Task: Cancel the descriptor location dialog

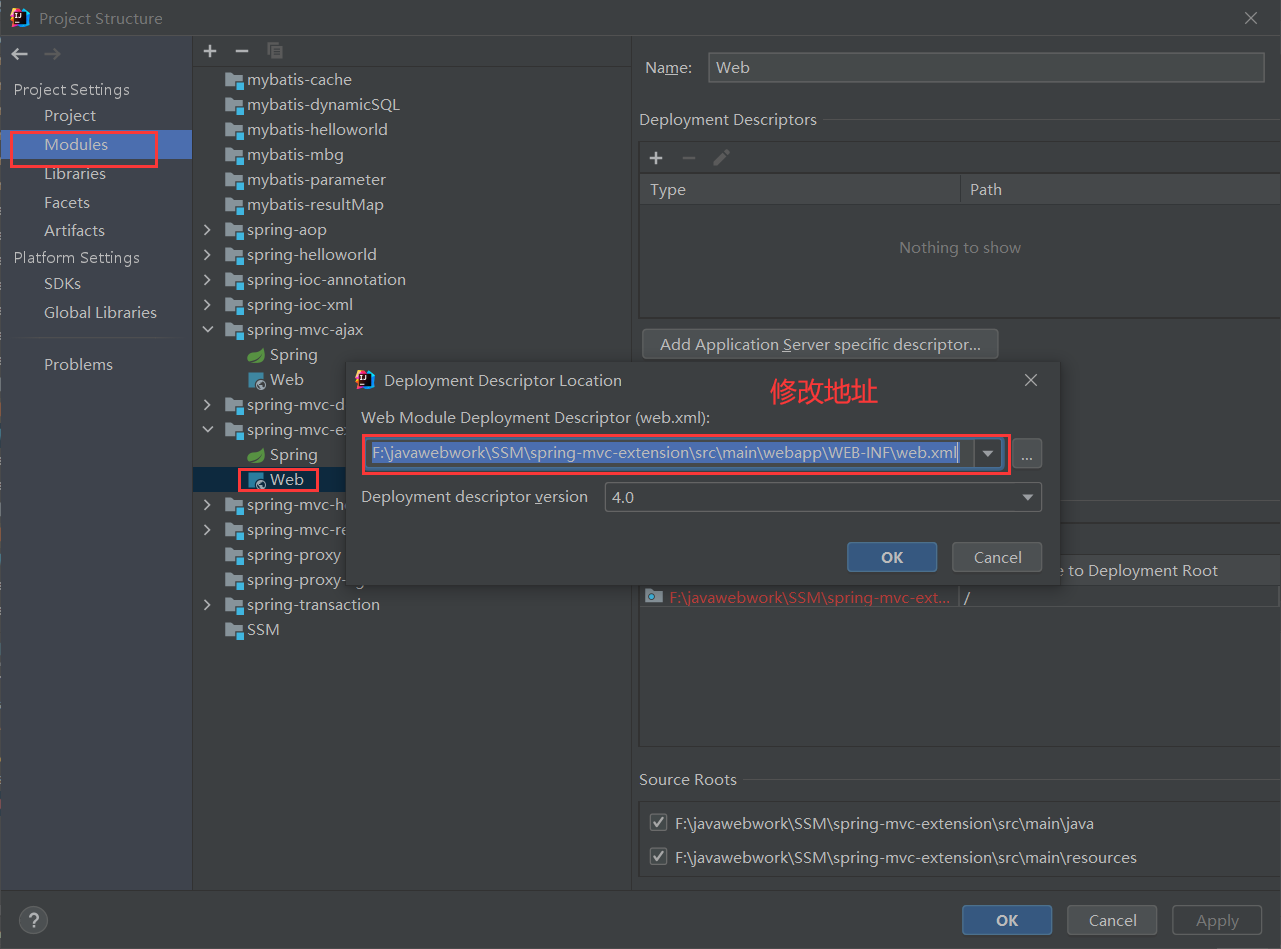Action: pyautogui.click(x=997, y=557)
